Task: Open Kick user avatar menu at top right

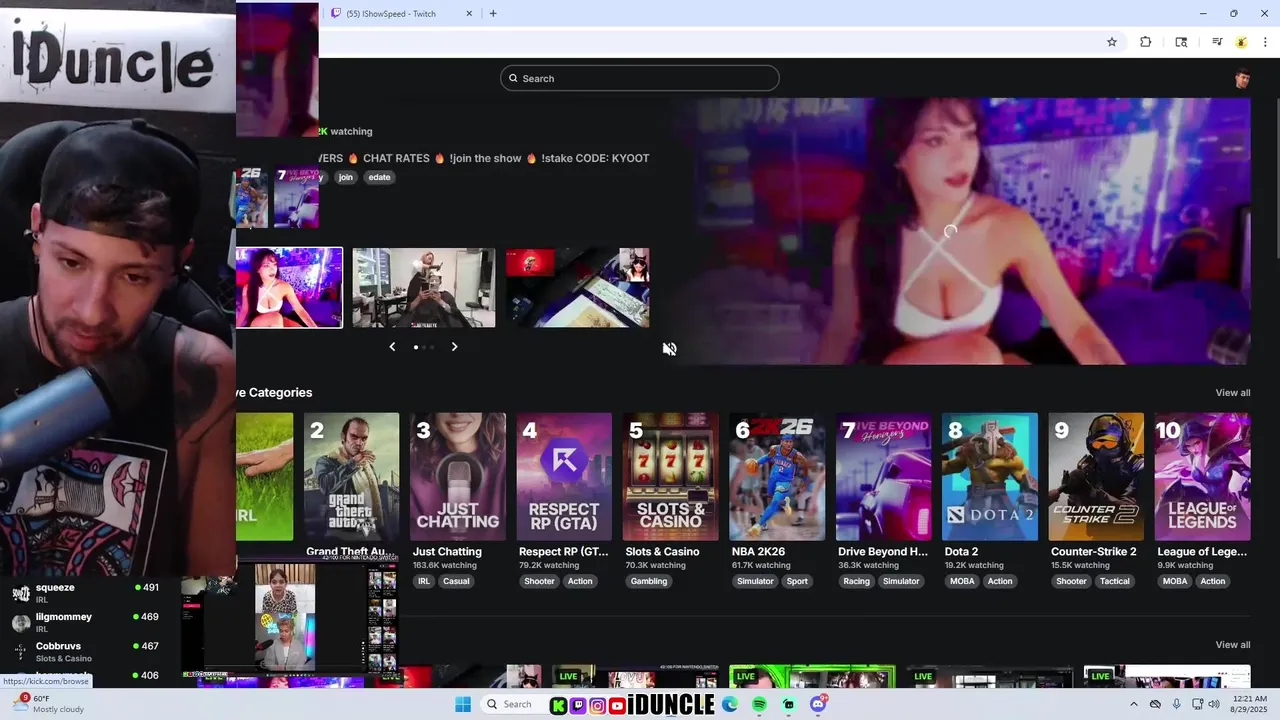Action: pyautogui.click(x=1241, y=79)
